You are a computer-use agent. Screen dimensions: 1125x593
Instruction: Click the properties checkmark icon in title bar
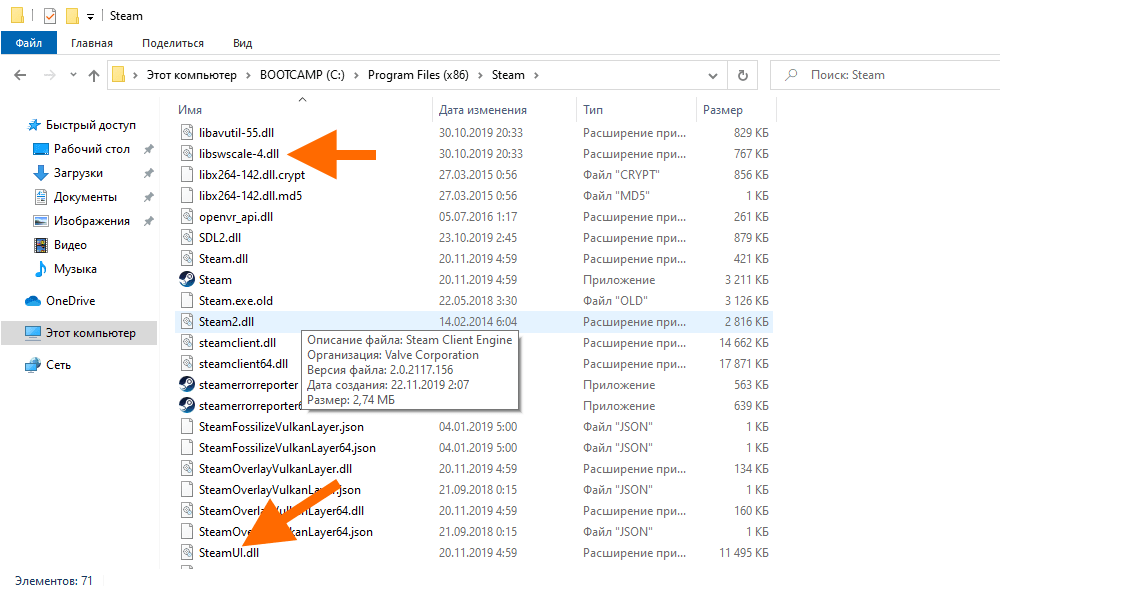click(x=50, y=15)
